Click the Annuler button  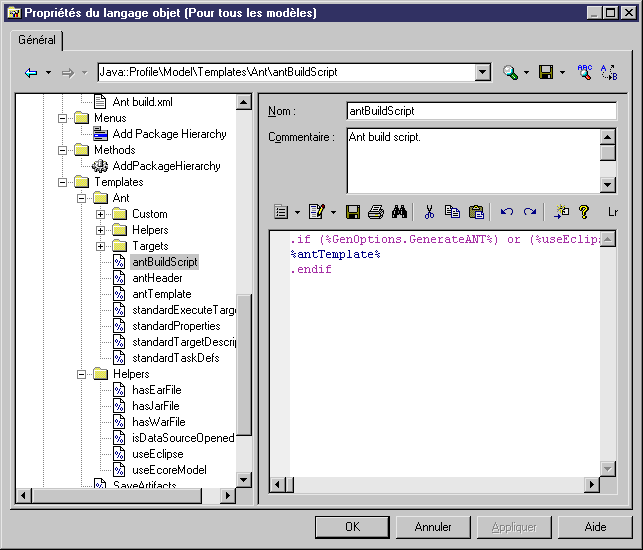(433, 527)
